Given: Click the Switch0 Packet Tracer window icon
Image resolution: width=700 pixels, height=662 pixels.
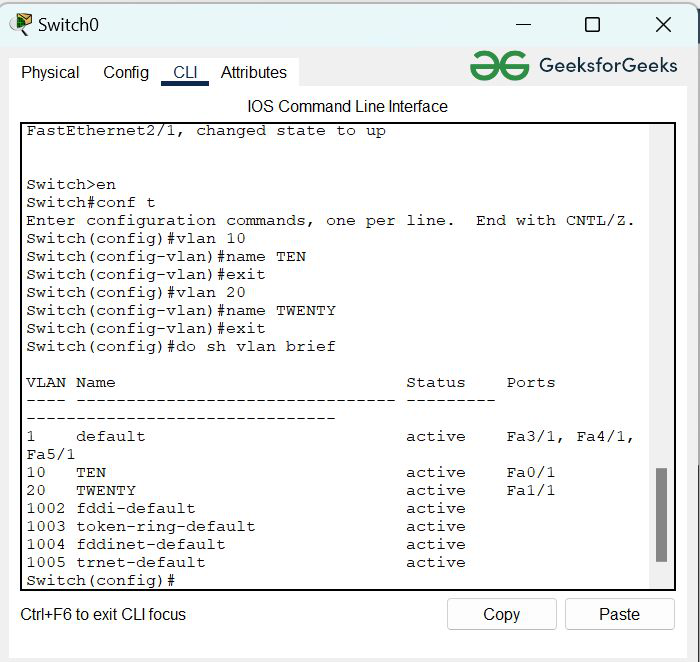Looking at the screenshot, I should (x=20, y=24).
